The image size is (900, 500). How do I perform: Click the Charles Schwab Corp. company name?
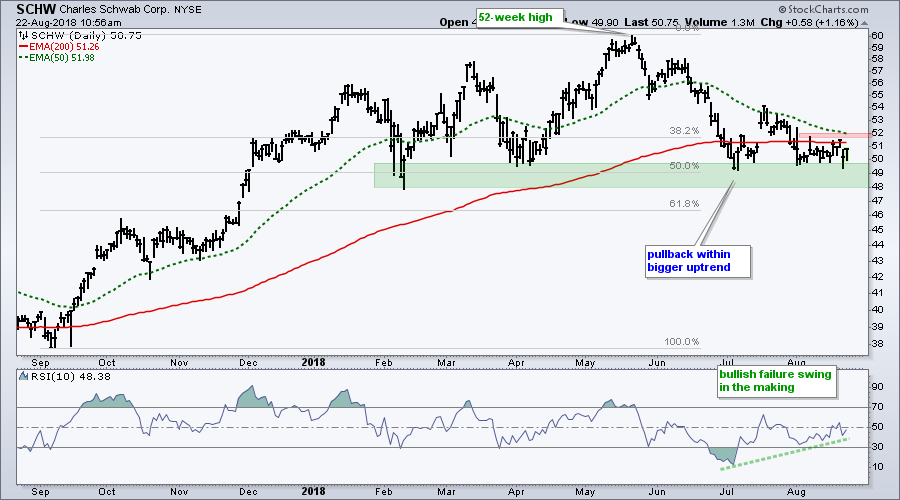[x=114, y=10]
